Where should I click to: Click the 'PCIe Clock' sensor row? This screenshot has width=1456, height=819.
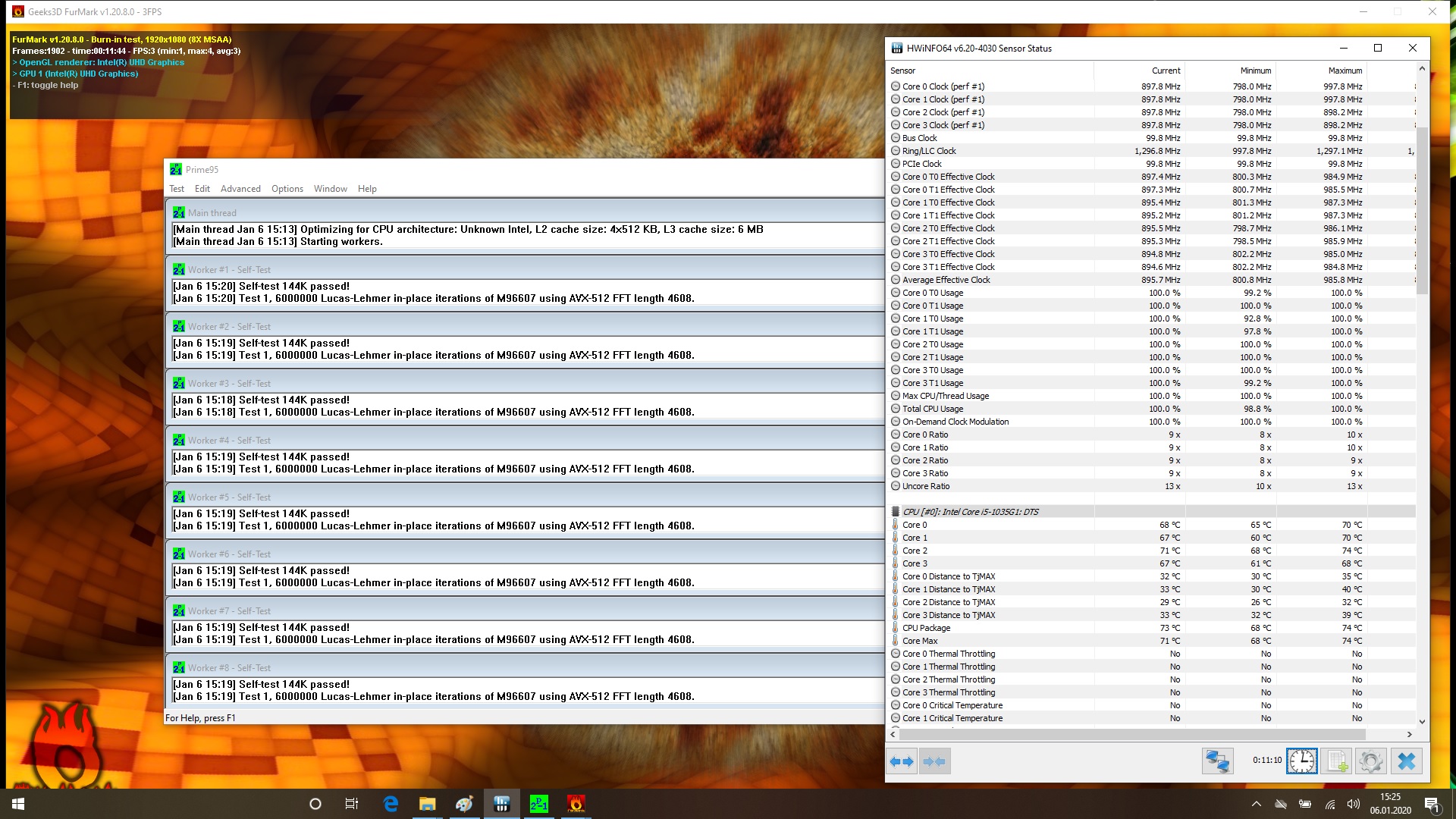(1151, 164)
